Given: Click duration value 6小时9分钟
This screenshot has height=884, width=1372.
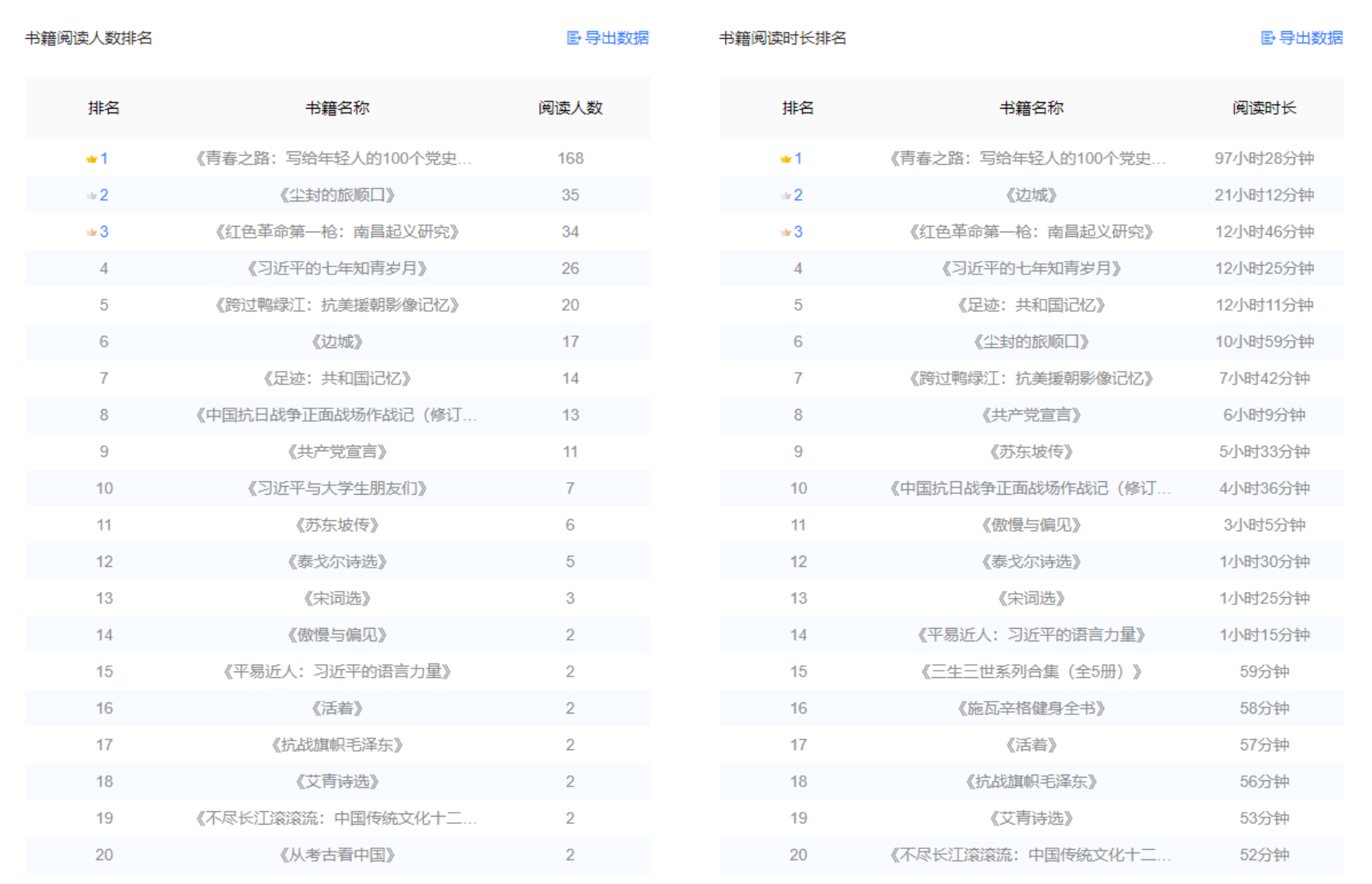Looking at the screenshot, I should coord(1264,415).
